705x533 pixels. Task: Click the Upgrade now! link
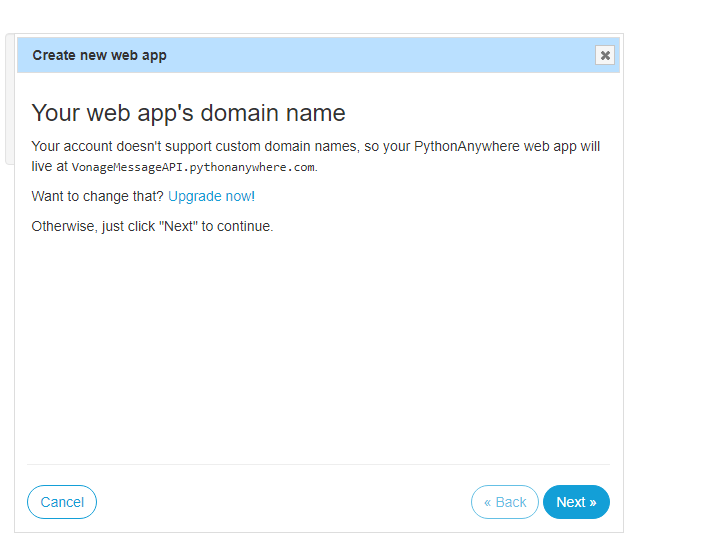(x=211, y=196)
